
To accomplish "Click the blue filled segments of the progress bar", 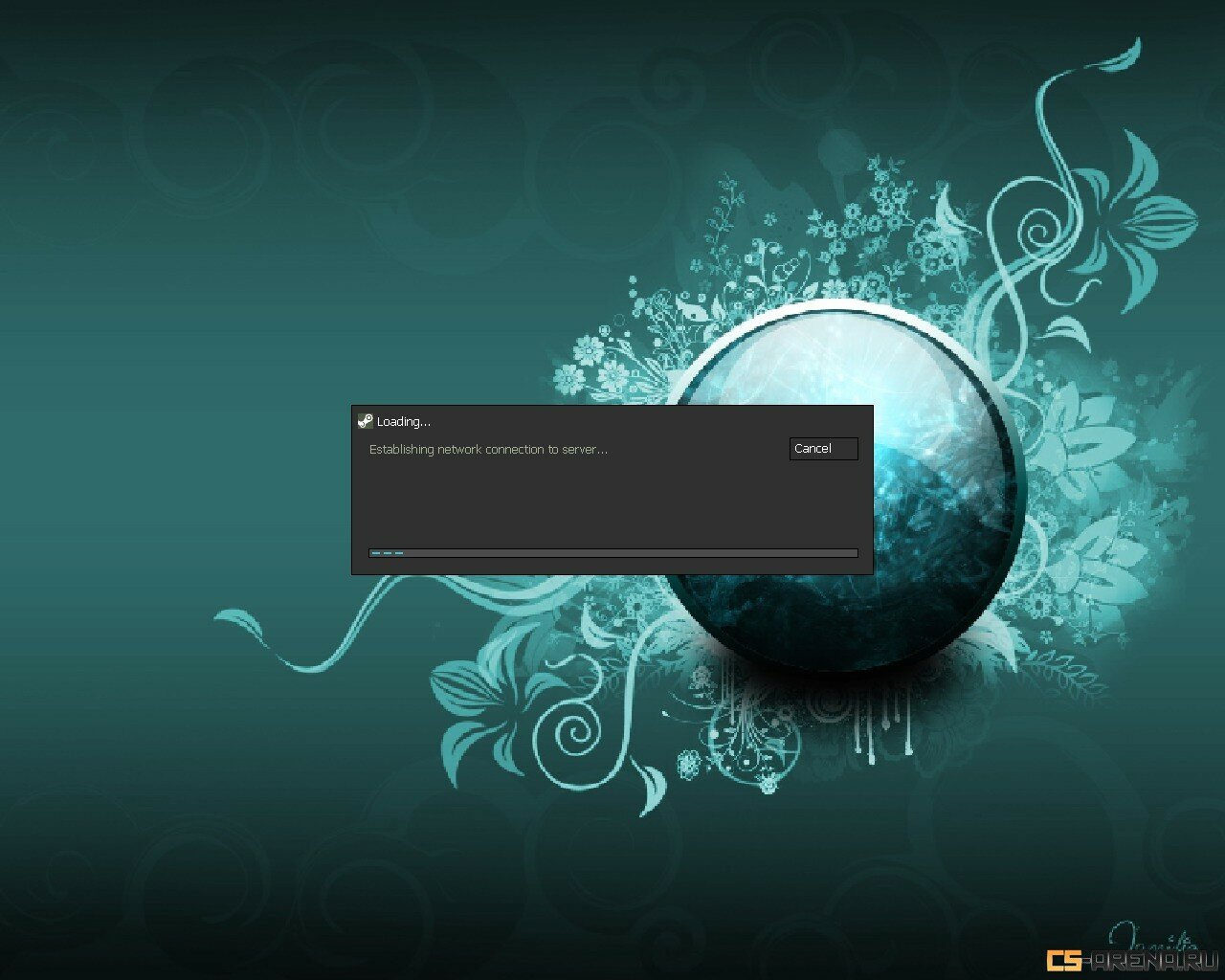I will 387,553.
